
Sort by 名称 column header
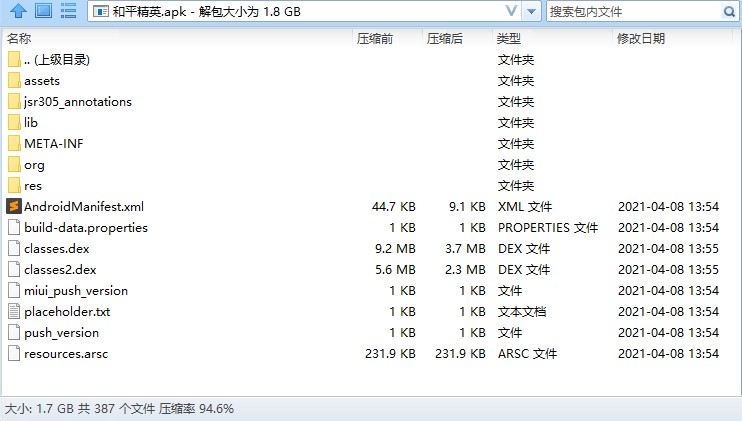(x=19, y=38)
